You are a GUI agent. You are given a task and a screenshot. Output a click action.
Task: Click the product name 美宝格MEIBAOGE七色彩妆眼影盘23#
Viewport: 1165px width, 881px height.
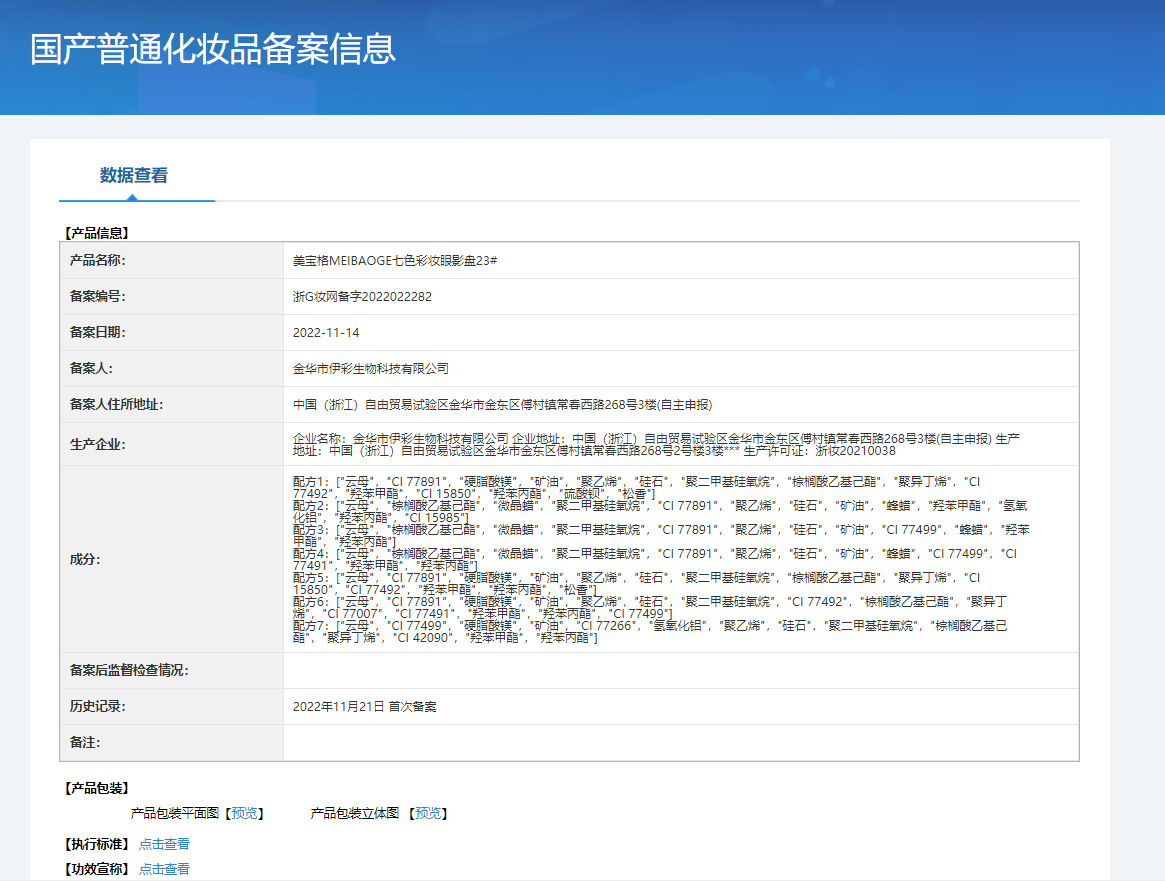(x=395, y=261)
